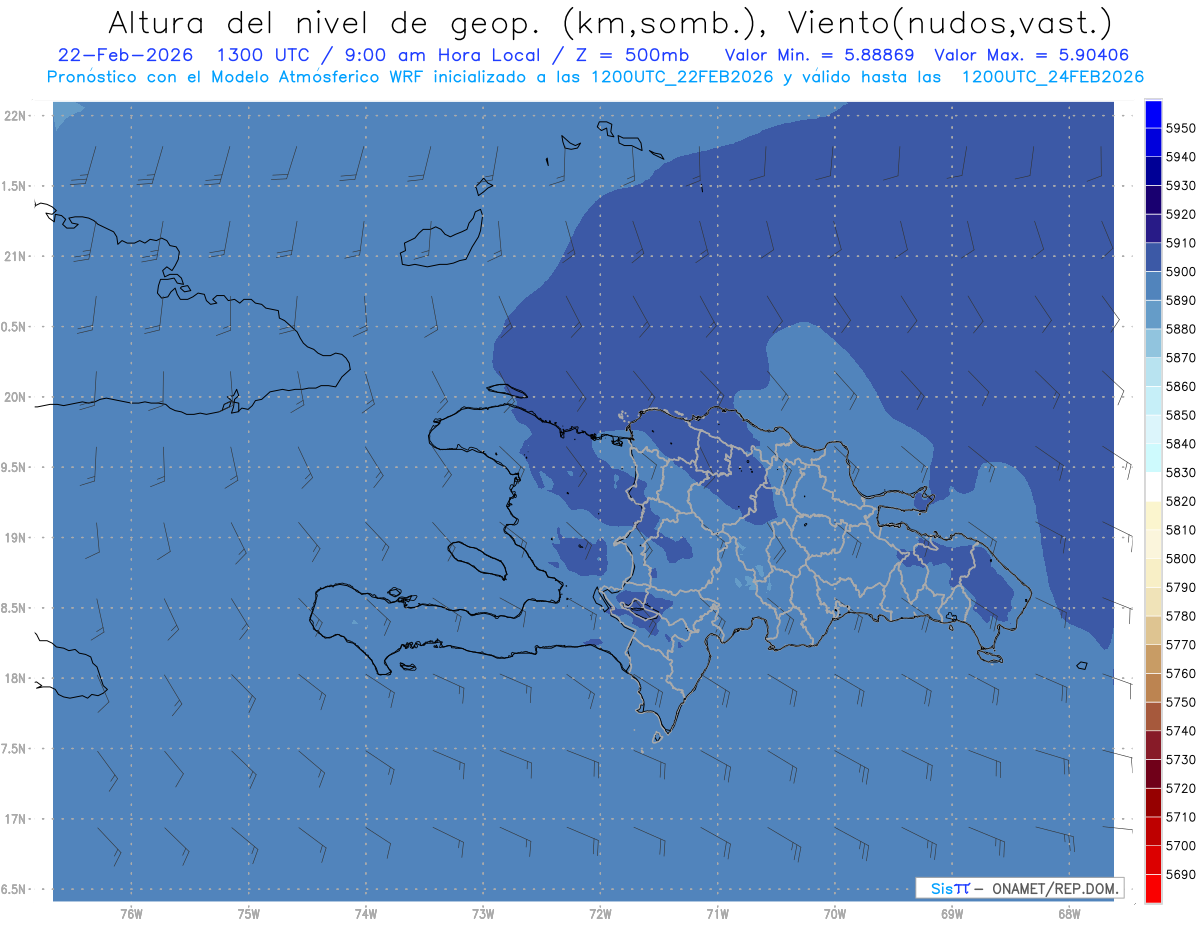
Task: Click the '74W' longitude axis label
Action: pos(366,914)
